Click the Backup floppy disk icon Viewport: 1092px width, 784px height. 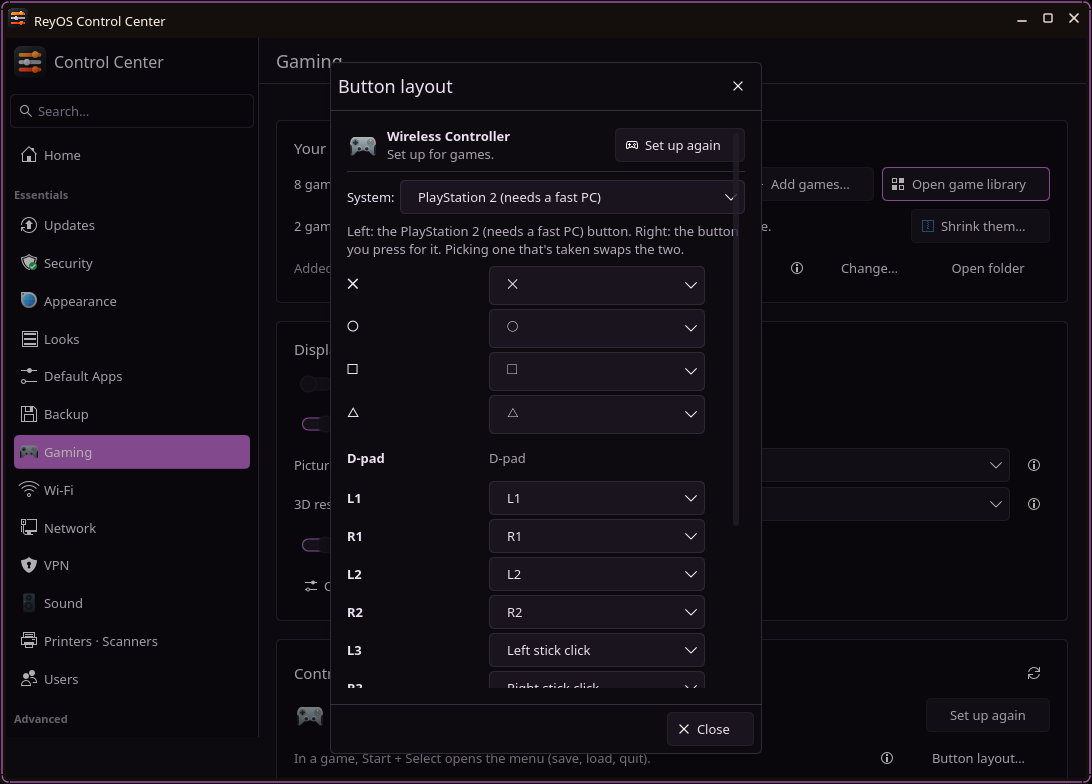click(29, 414)
